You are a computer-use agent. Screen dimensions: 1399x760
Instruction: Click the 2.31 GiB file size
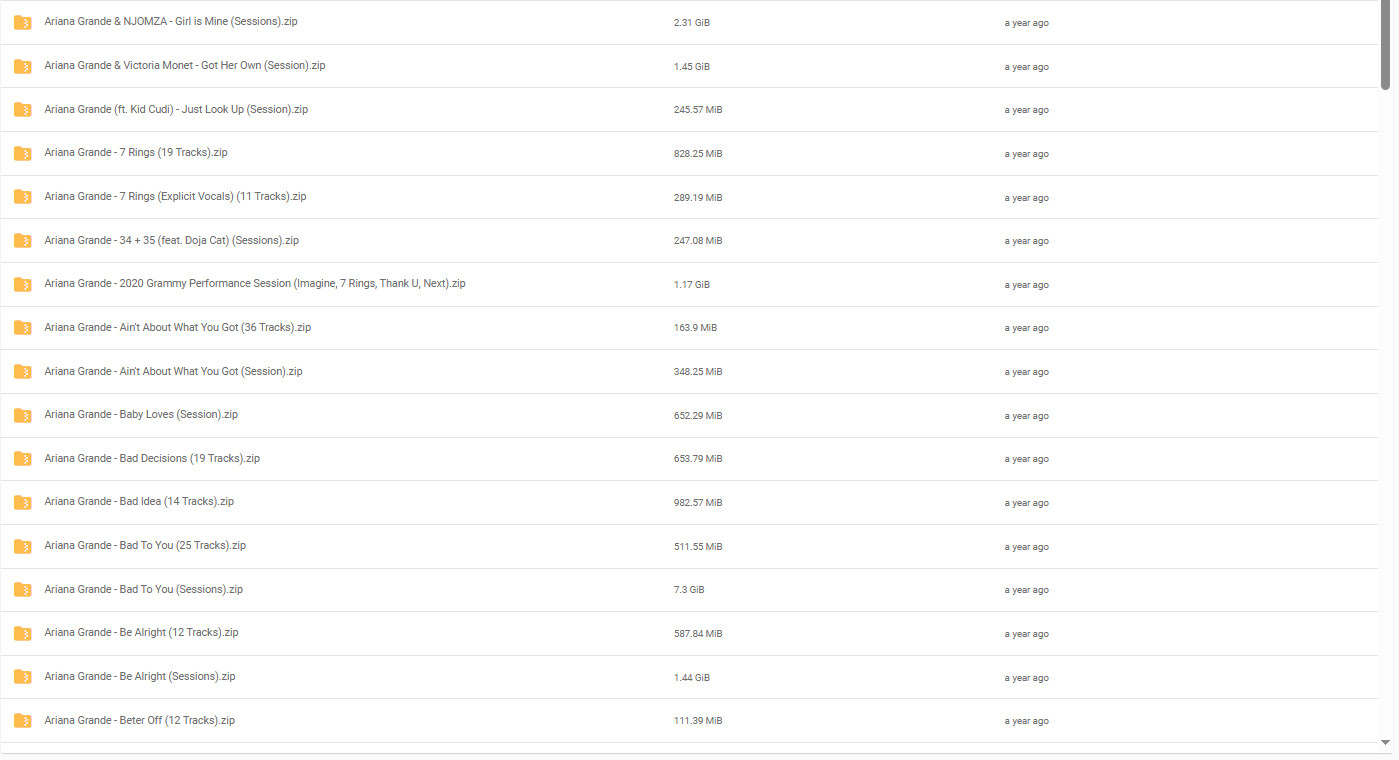[x=692, y=23]
